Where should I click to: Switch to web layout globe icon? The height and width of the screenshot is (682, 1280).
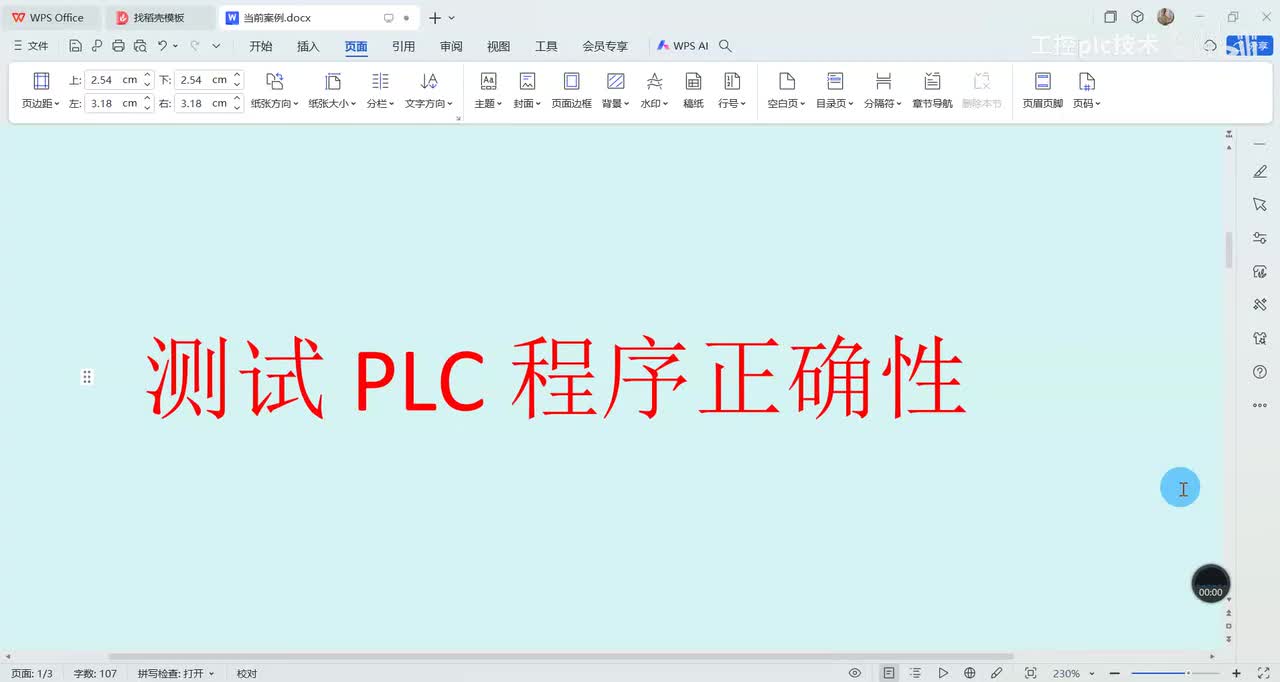tap(970, 673)
